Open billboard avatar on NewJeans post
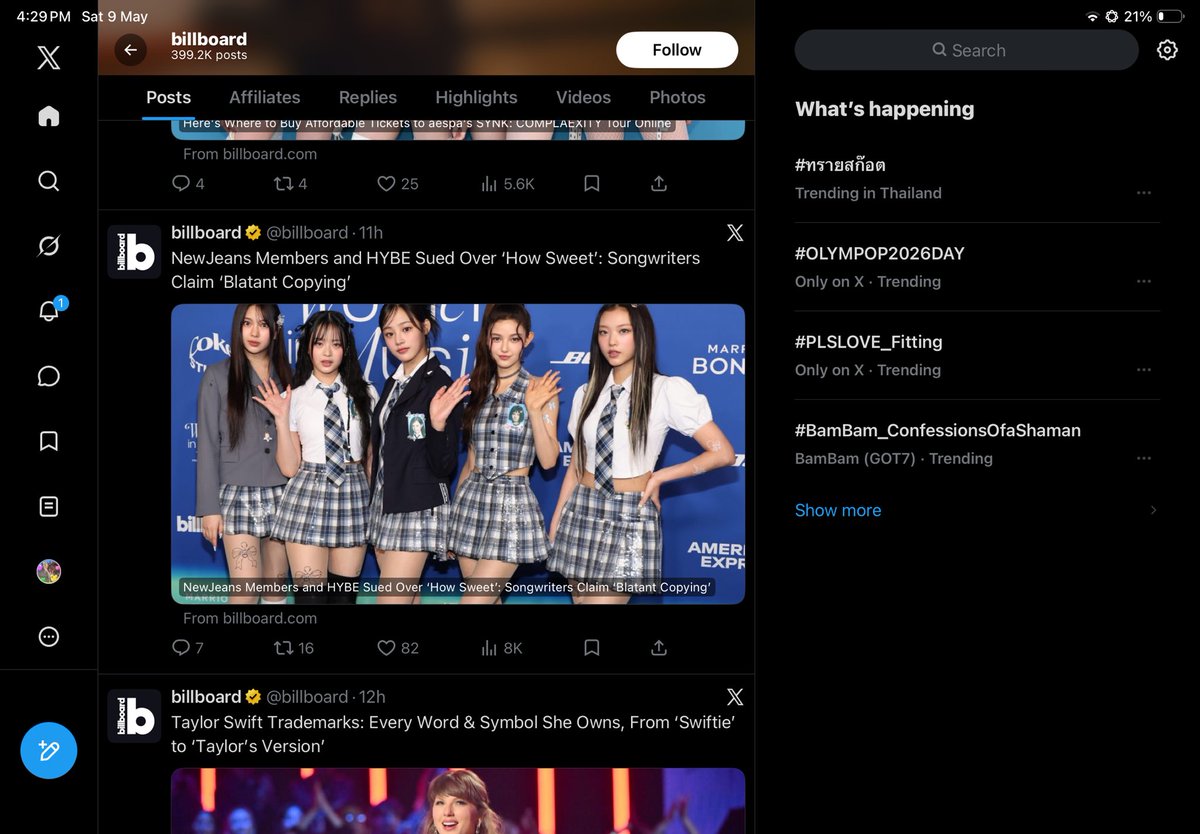This screenshot has width=1200, height=834. [134, 251]
